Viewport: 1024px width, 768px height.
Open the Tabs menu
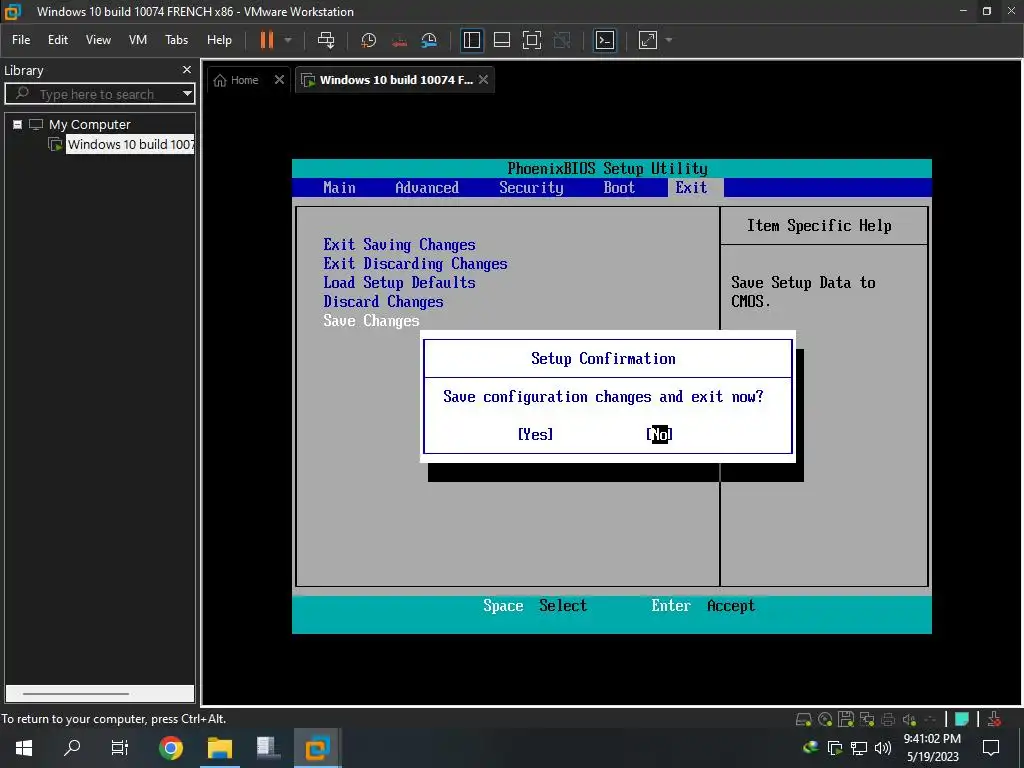(176, 40)
